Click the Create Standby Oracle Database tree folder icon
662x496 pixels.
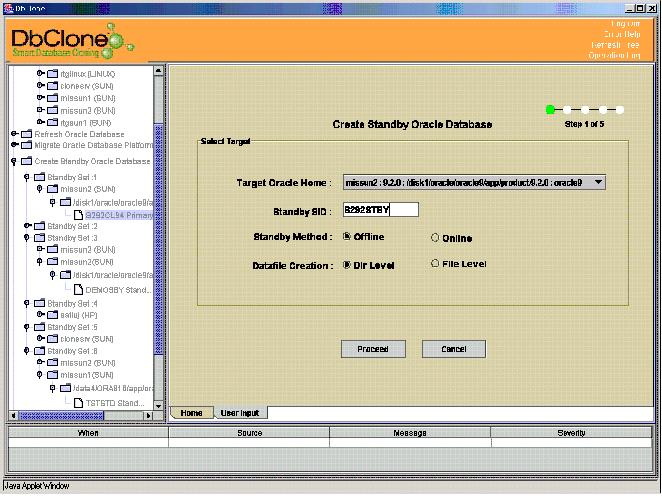coord(27,161)
